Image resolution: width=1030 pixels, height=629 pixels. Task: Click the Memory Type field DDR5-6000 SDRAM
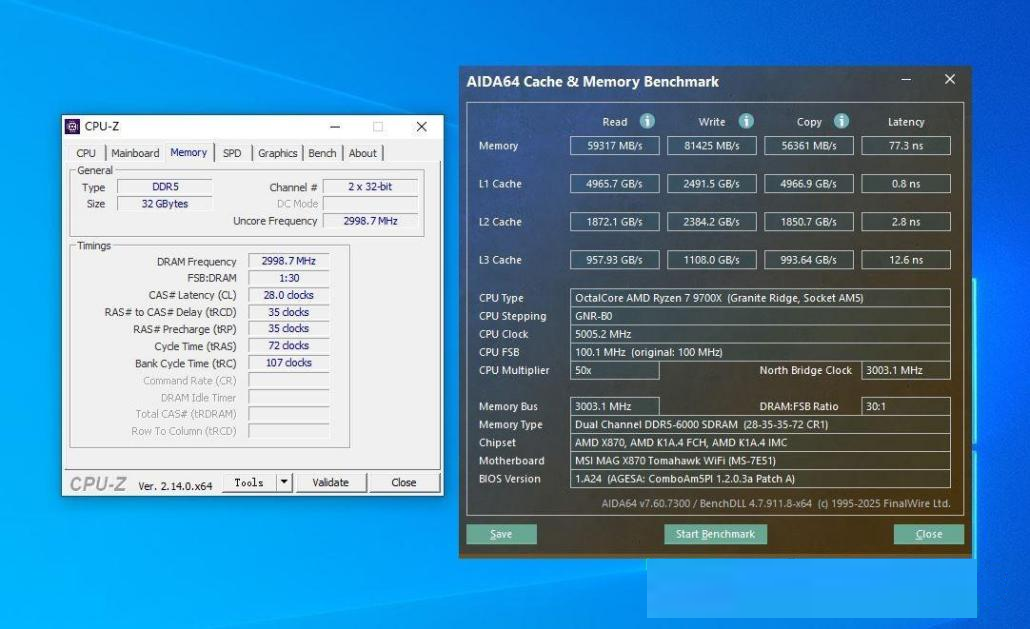tap(760, 425)
